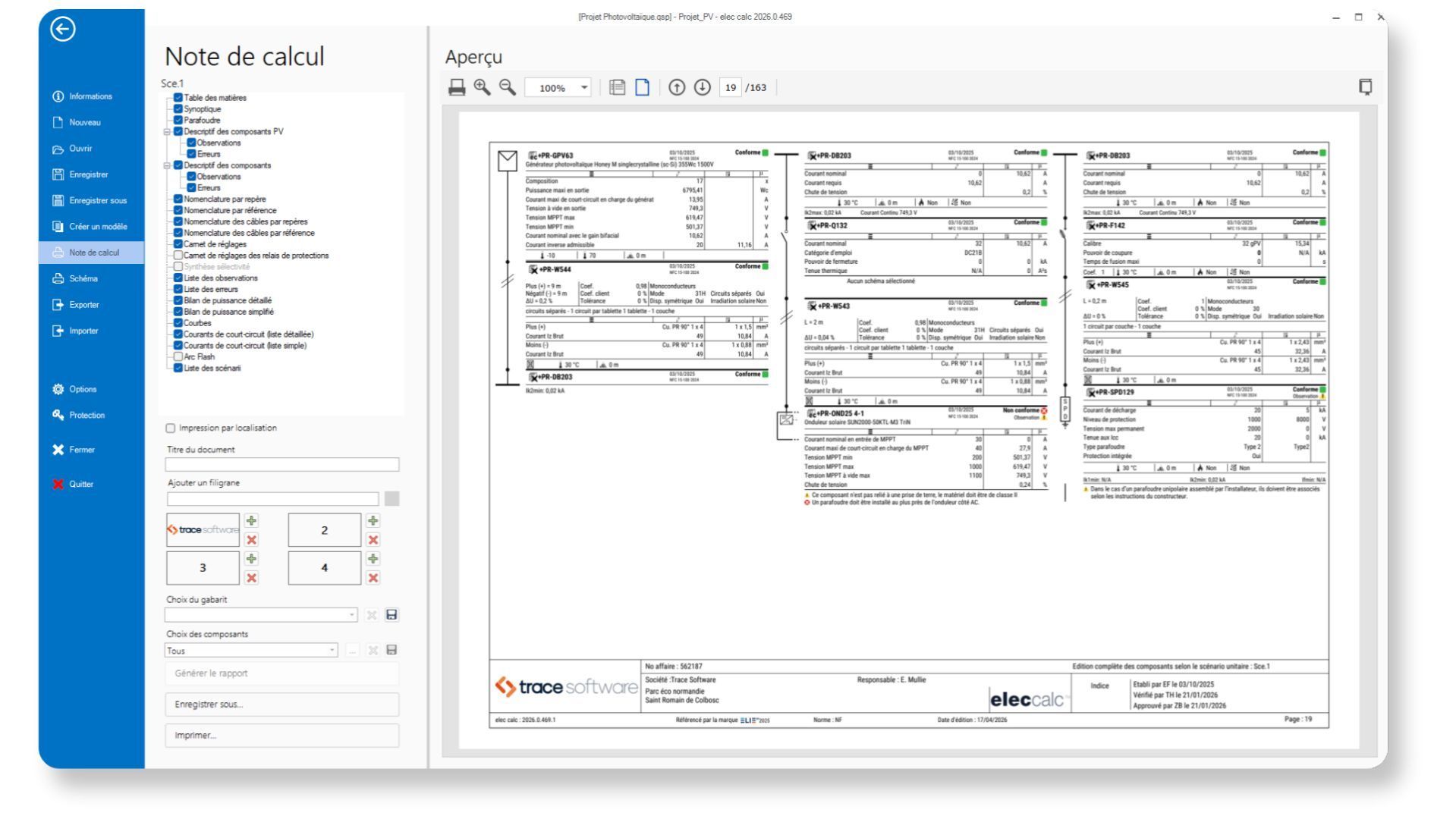
Task: Uncheck Liste des scénarii
Action: pyautogui.click(x=178, y=368)
